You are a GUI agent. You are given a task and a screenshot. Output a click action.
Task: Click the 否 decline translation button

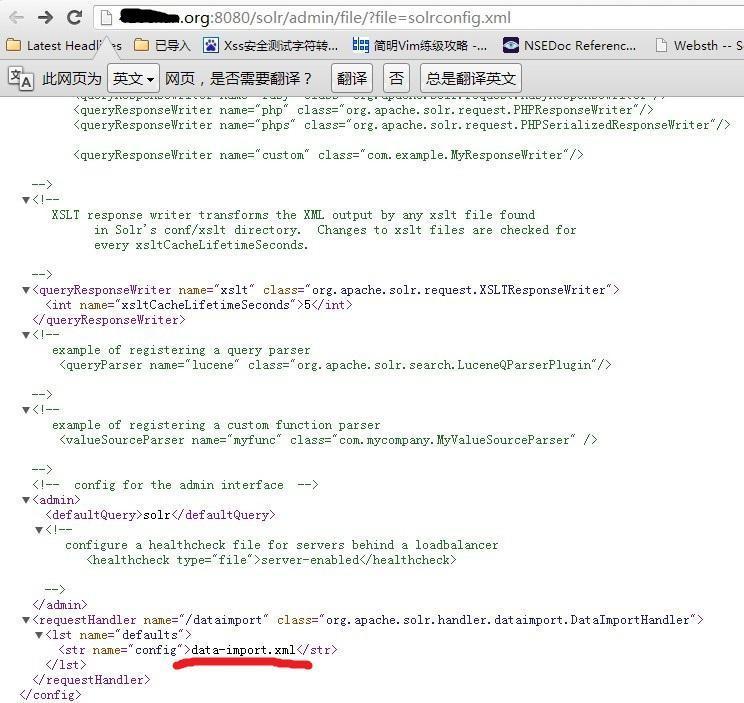point(396,78)
